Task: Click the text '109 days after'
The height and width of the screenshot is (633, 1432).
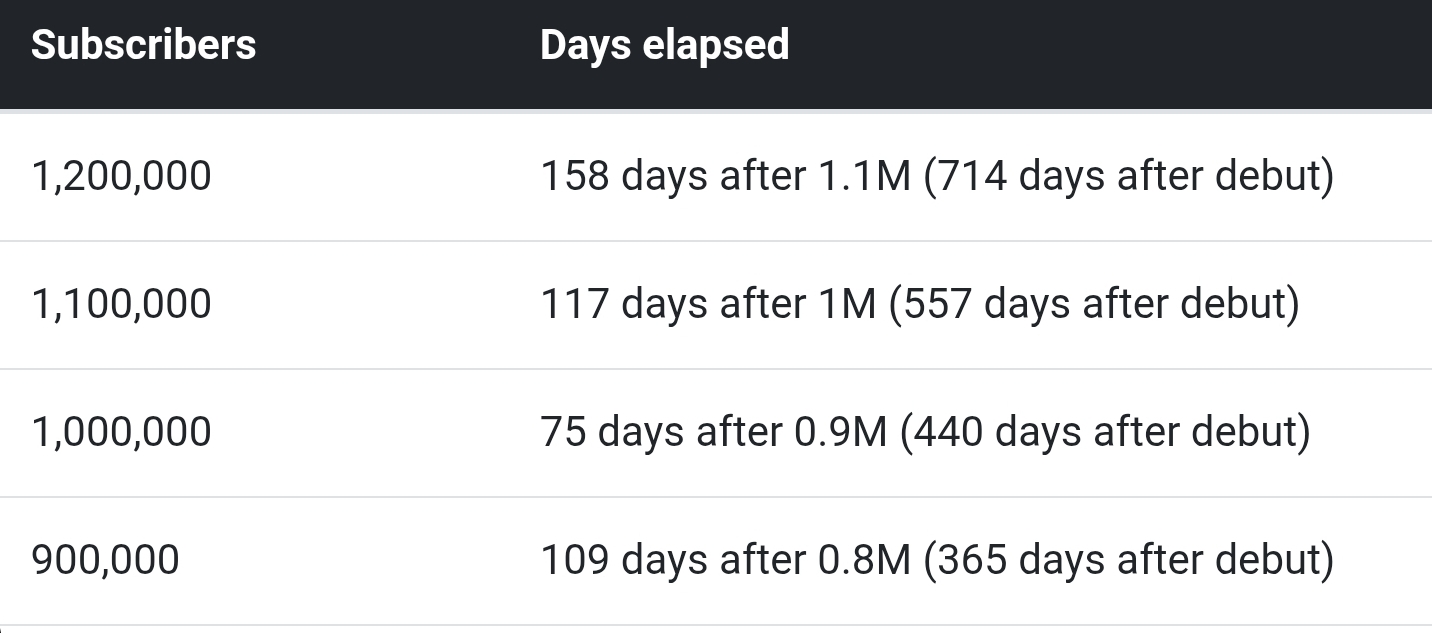Action: tap(672, 559)
